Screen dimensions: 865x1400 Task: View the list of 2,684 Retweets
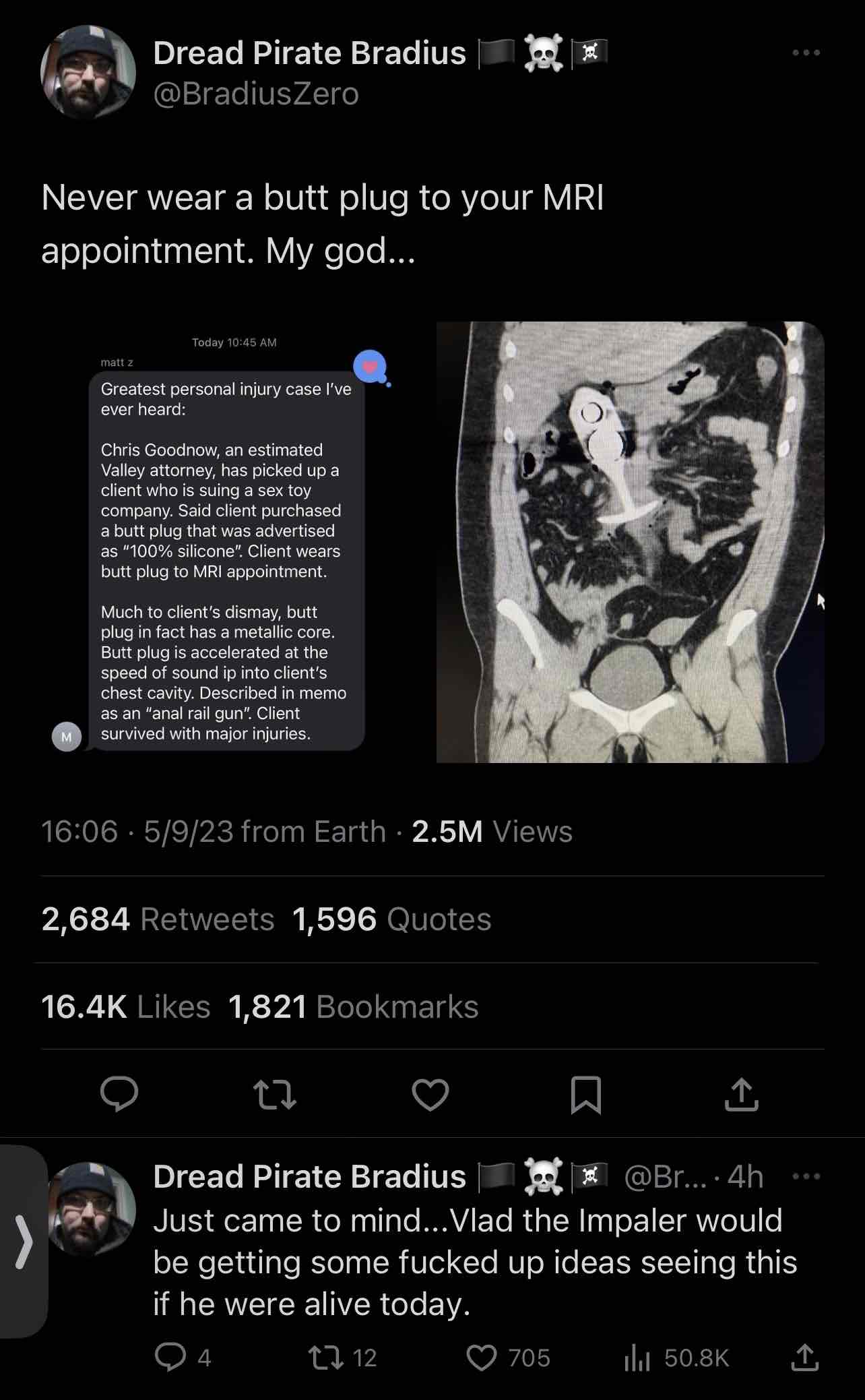pyautogui.click(x=158, y=919)
